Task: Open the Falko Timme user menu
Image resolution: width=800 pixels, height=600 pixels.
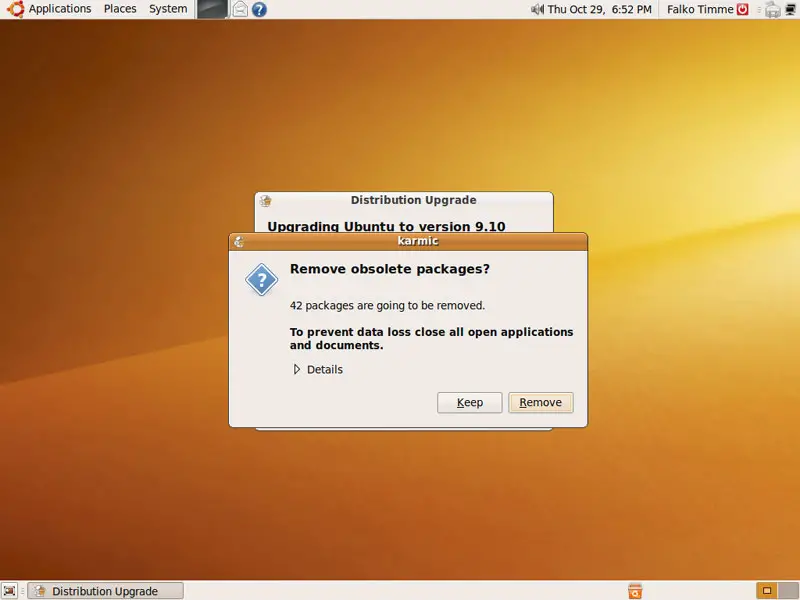Action: tap(700, 9)
